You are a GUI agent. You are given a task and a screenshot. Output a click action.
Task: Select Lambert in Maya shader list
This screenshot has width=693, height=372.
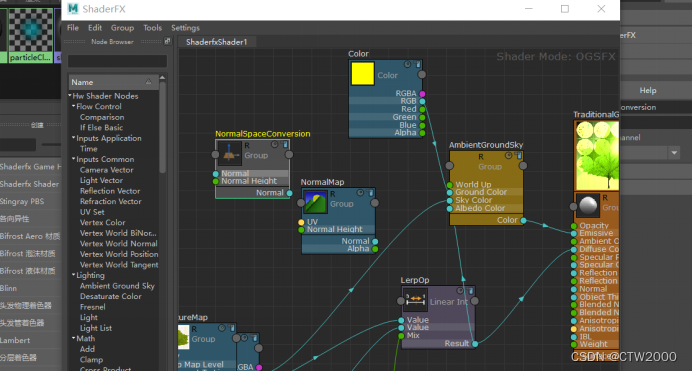pos(15,340)
